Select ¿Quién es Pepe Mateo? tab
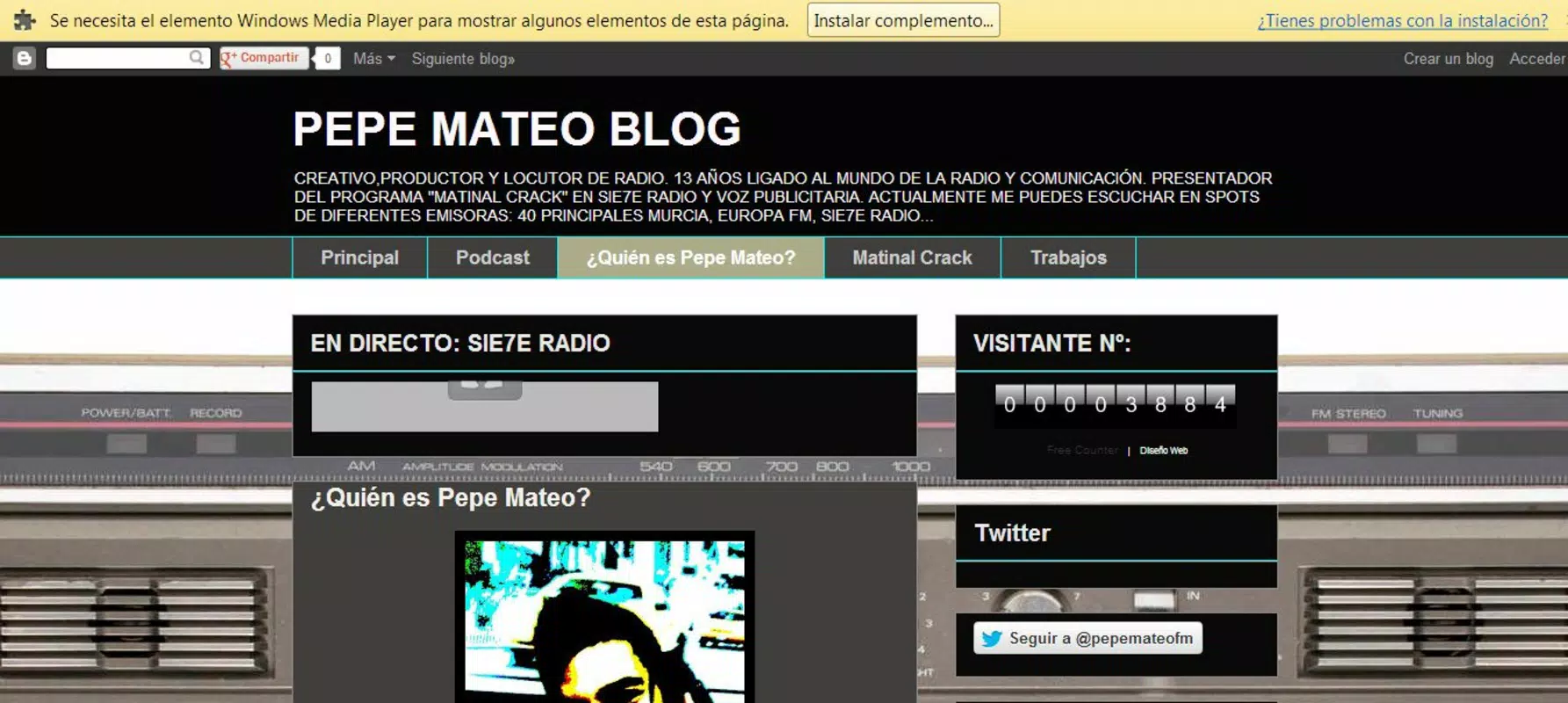 click(x=690, y=257)
